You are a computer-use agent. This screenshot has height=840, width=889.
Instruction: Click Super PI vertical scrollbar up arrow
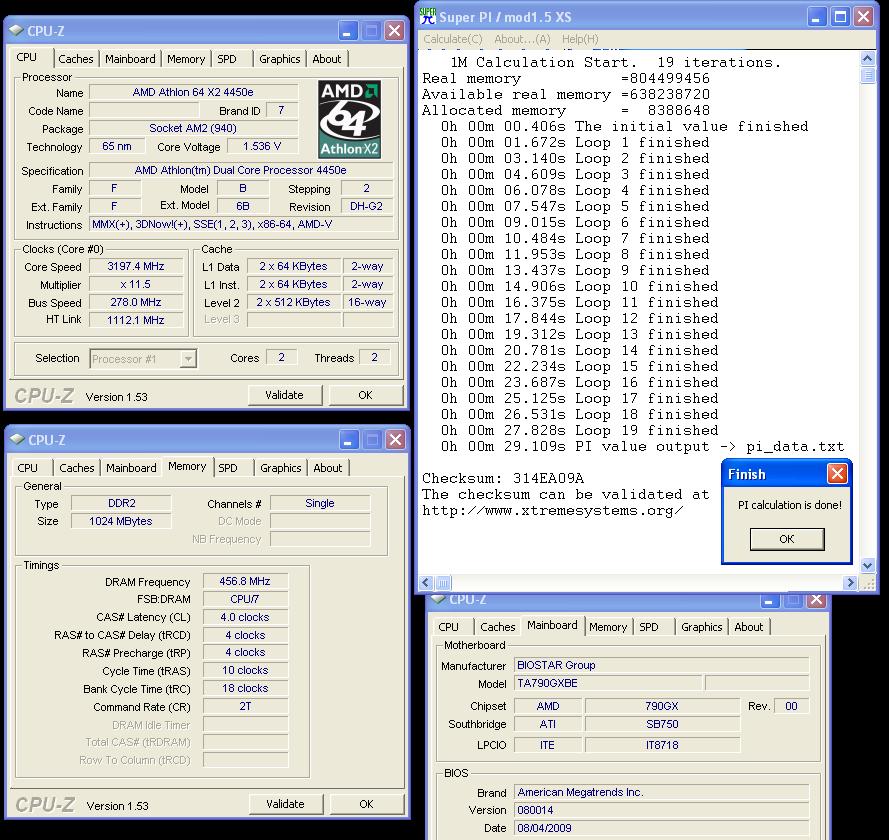[x=867, y=58]
